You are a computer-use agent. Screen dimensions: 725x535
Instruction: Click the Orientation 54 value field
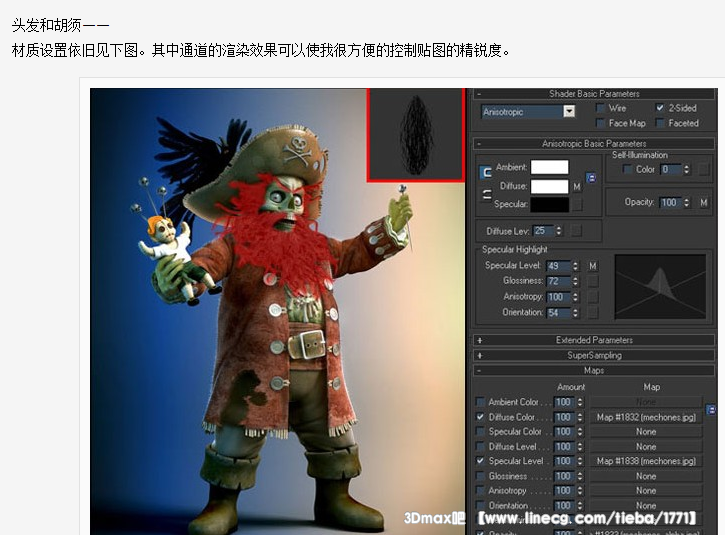pyautogui.click(x=559, y=313)
